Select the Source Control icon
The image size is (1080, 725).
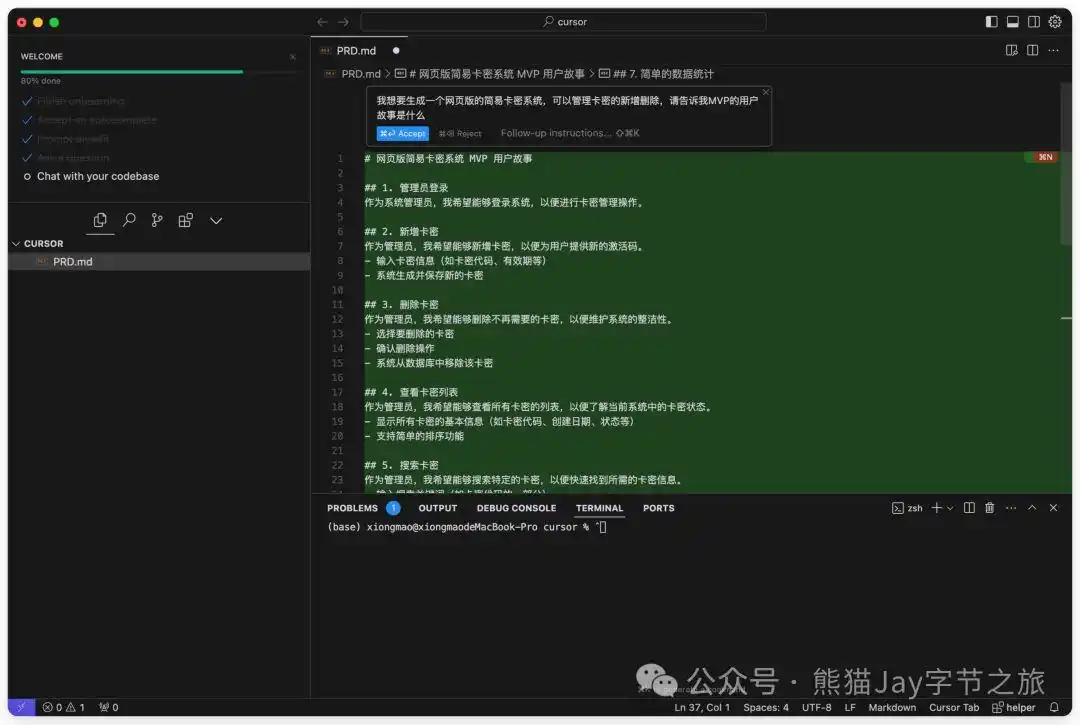(x=157, y=220)
